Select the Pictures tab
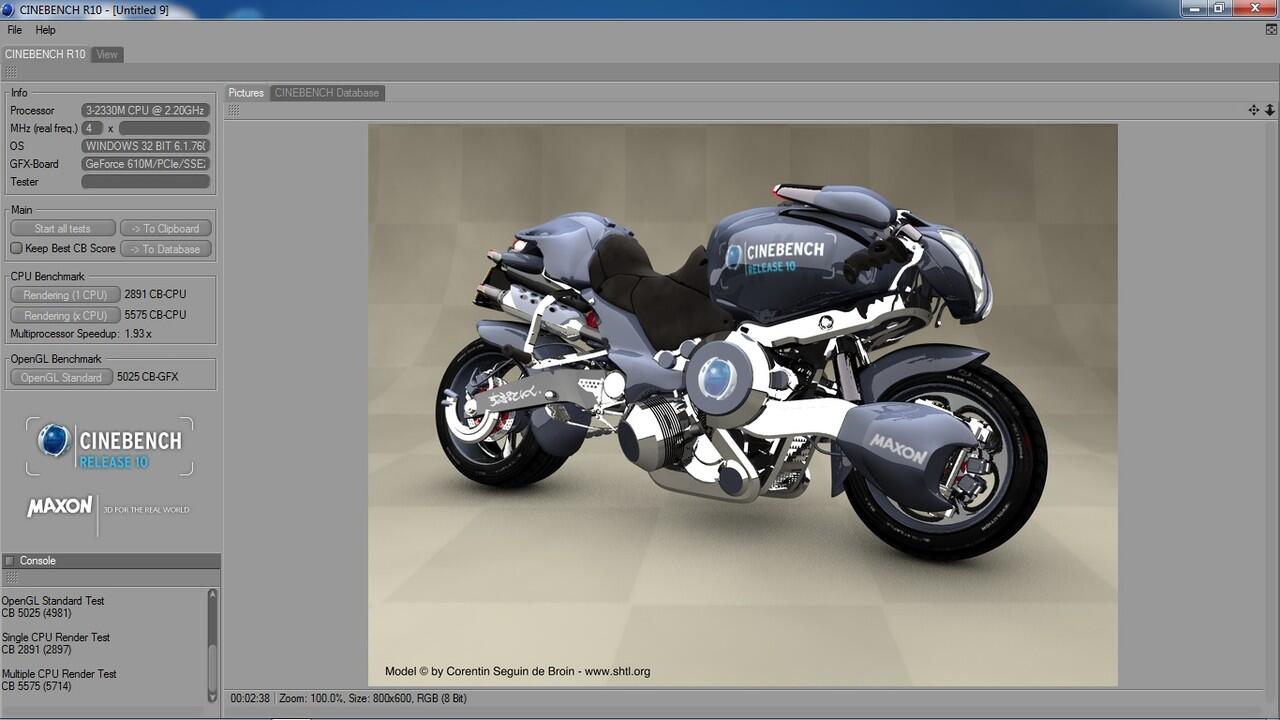 point(246,93)
